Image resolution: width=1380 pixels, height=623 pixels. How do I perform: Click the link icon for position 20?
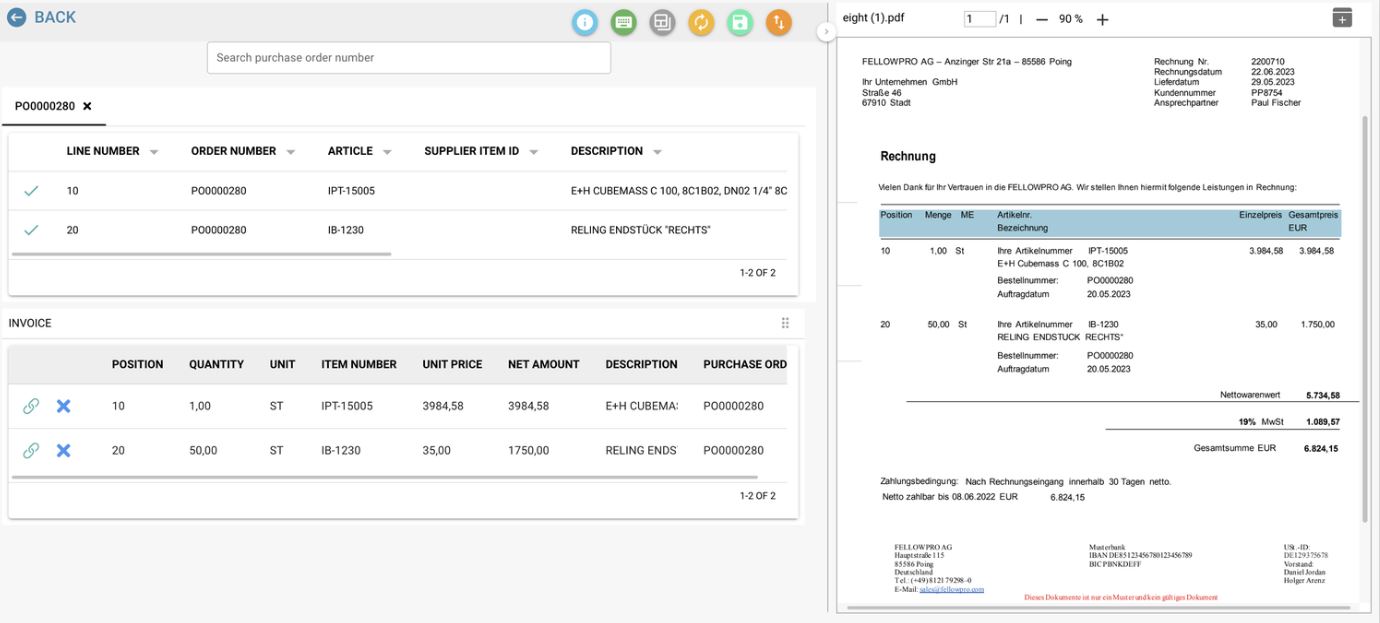point(31,450)
